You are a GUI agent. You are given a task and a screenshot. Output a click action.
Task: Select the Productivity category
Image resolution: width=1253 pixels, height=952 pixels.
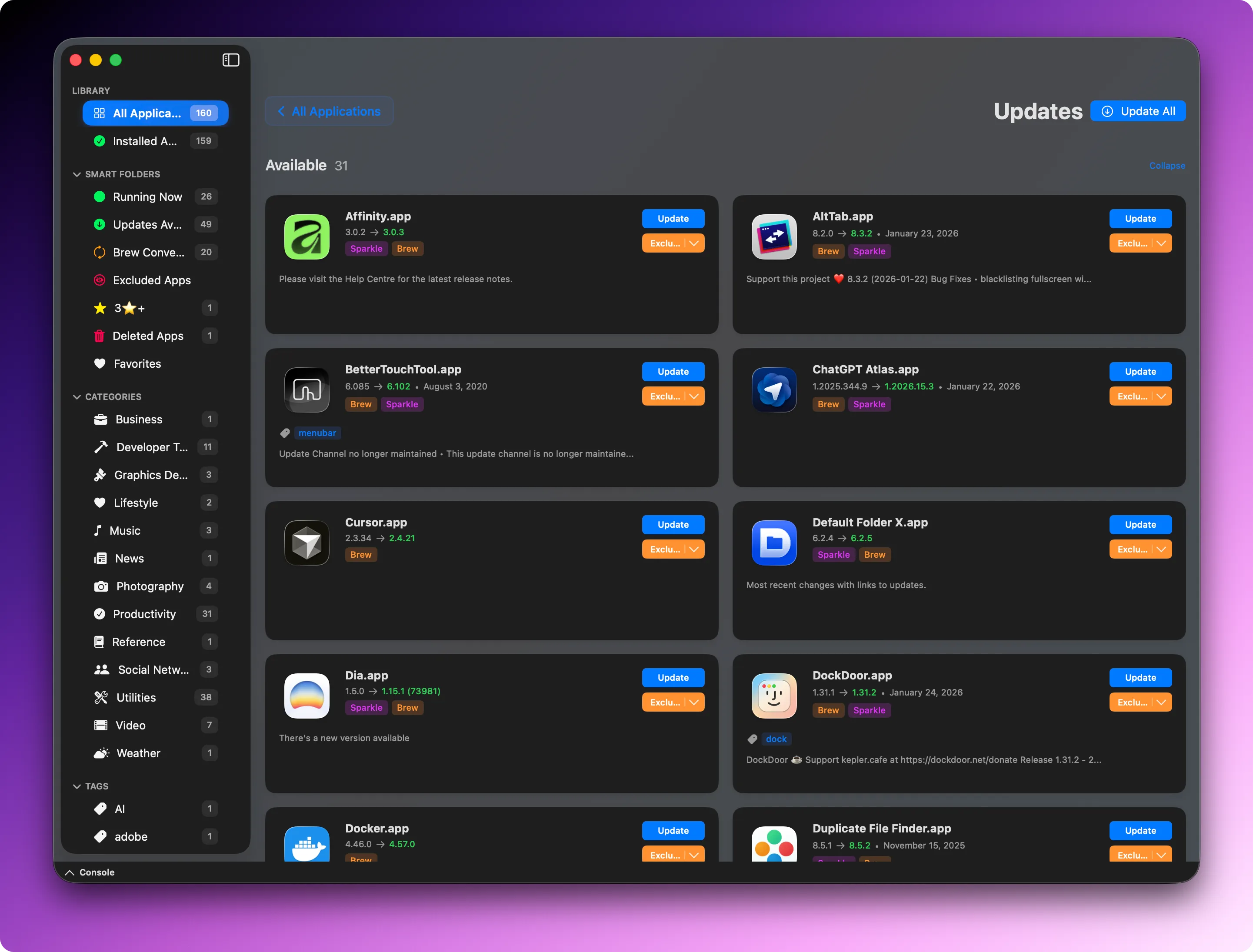(155, 614)
